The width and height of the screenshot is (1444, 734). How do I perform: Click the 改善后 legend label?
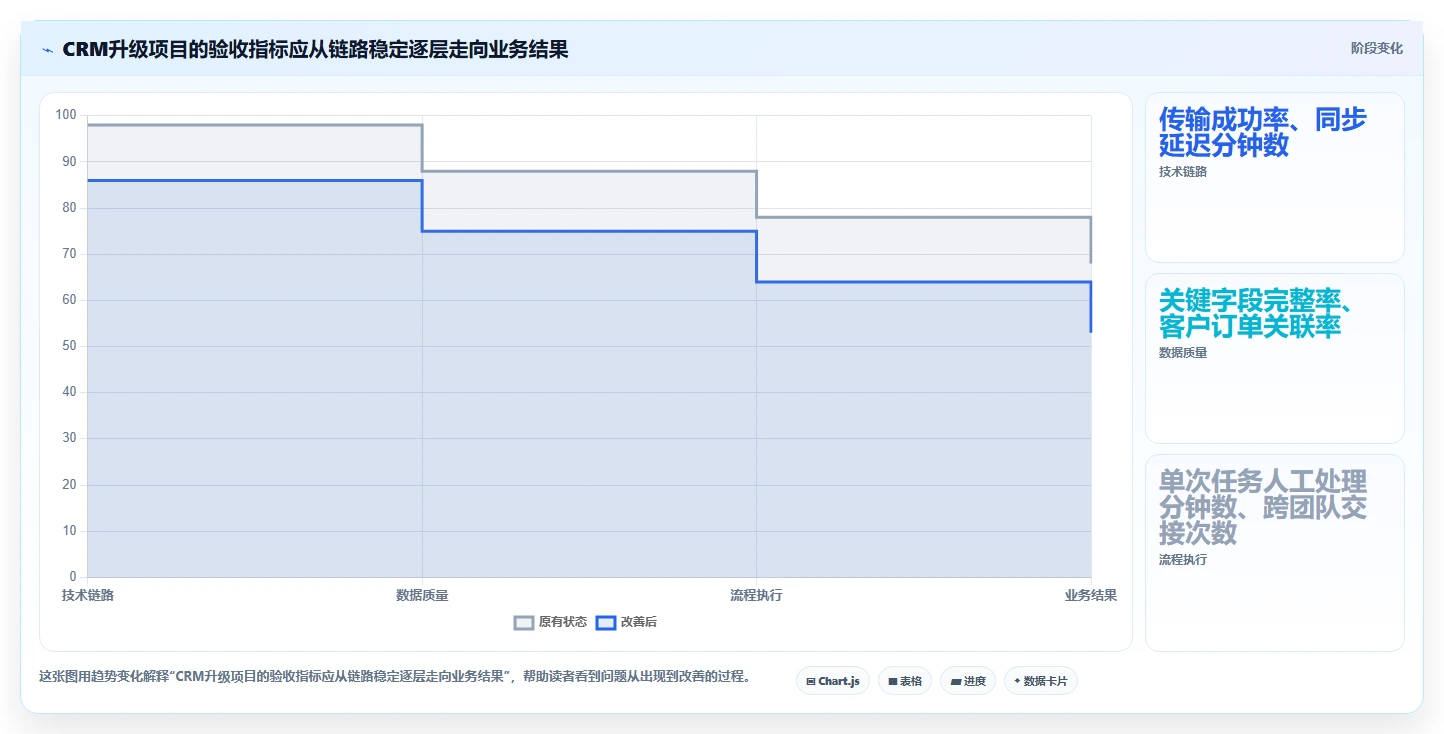[x=639, y=622]
